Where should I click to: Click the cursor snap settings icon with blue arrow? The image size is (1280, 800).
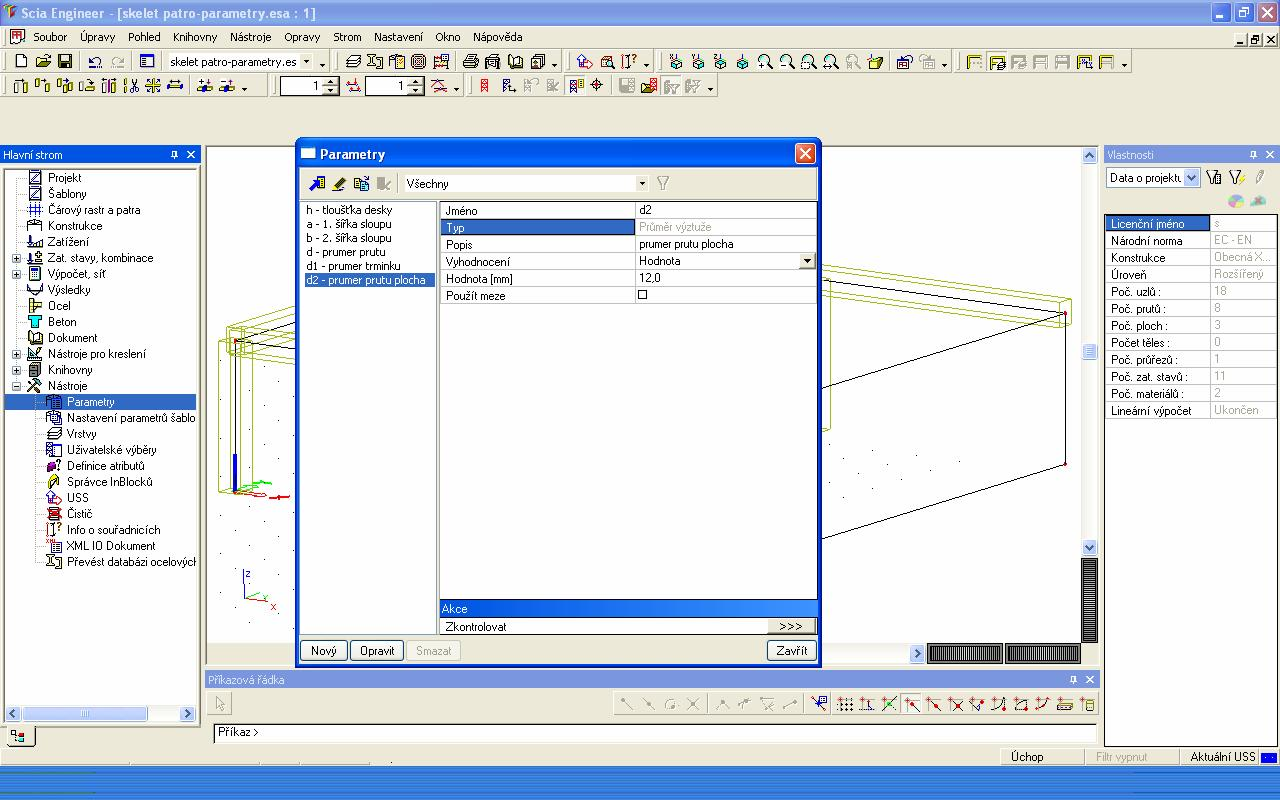click(x=819, y=704)
